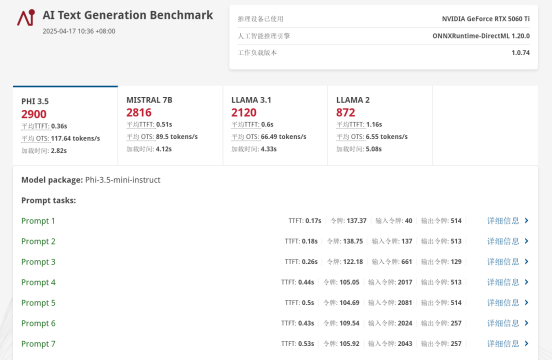
Task: Switch to the MISTRAL 7B tab
Action: pyautogui.click(x=170, y=125)
